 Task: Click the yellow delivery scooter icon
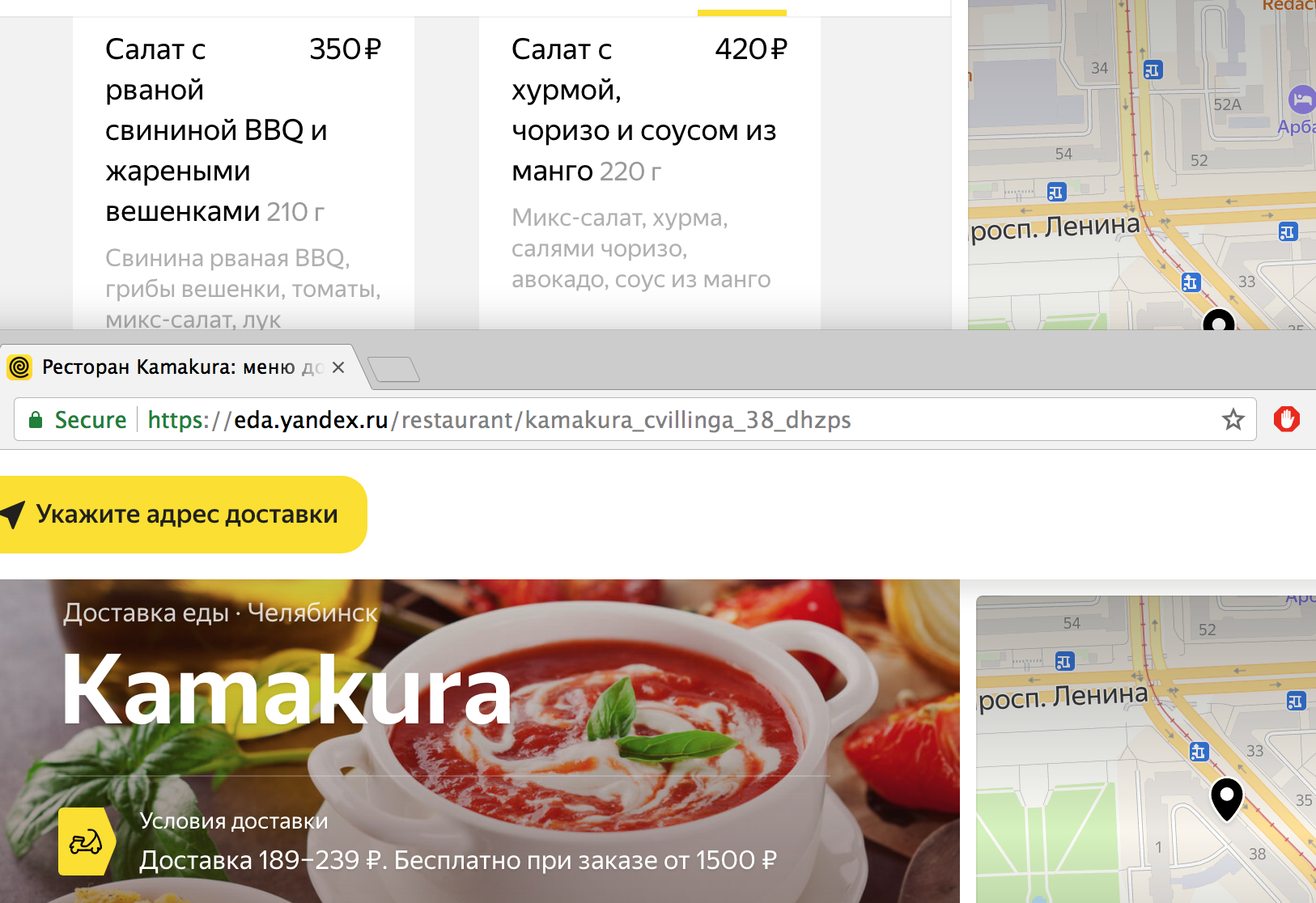point(86,842)
